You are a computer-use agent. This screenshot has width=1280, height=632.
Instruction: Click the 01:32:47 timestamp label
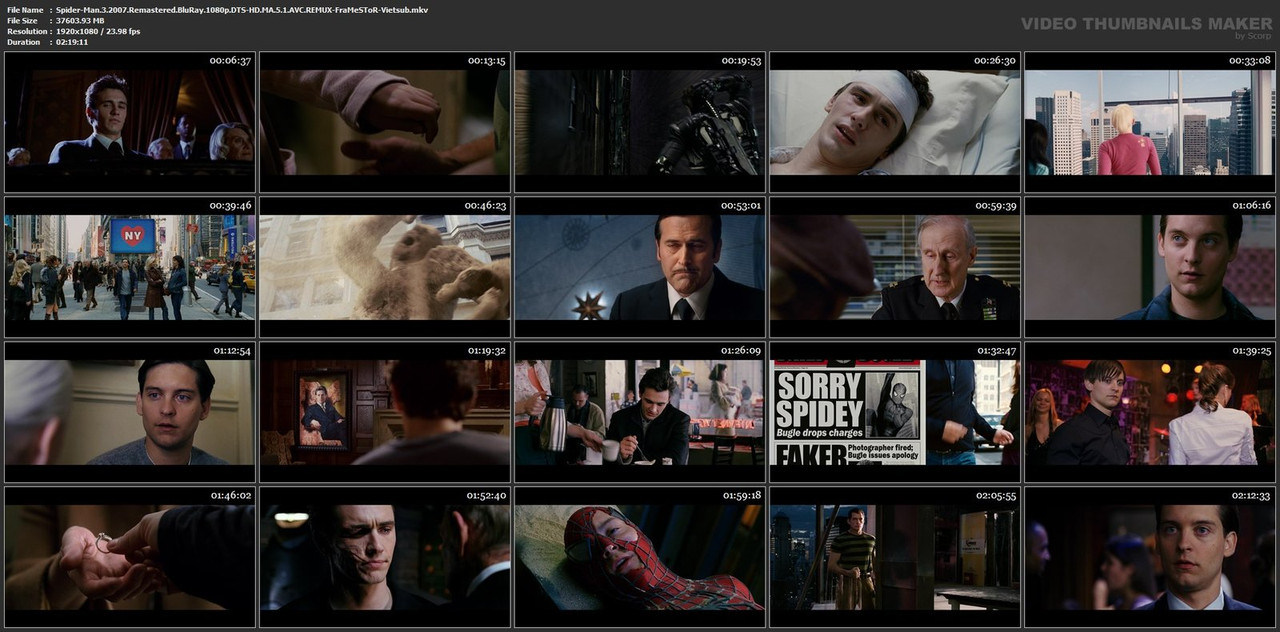995,351
